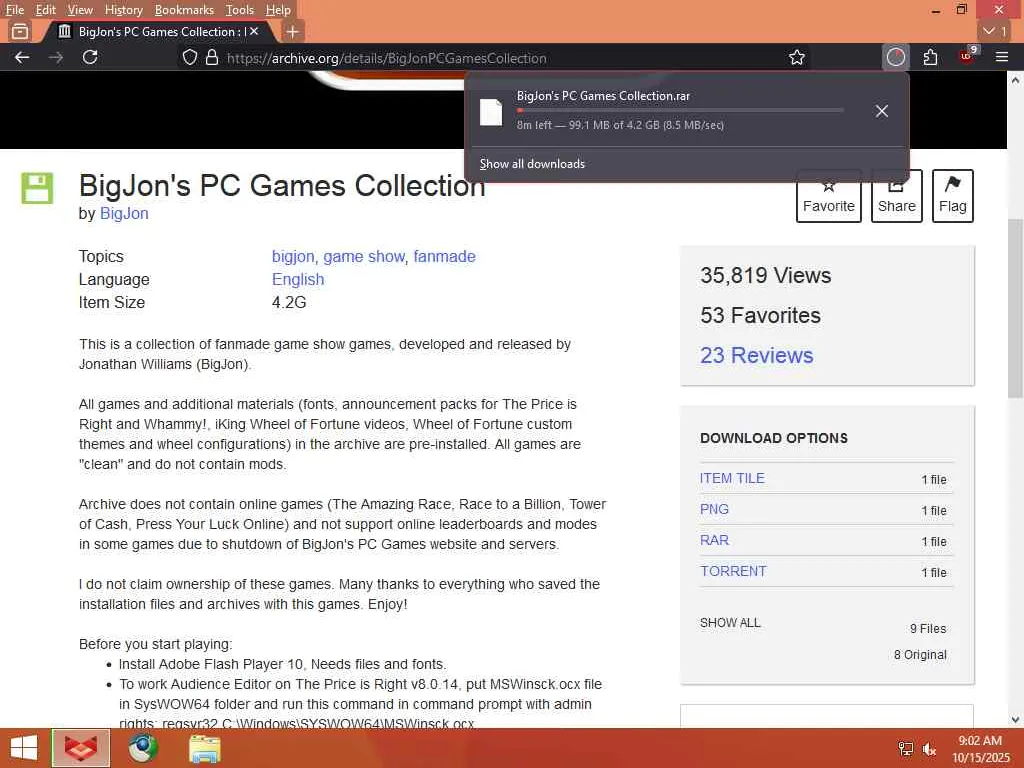The height and width of the screenshot is (768, 1024).
Task: Open the Windows Start button
Action: pos(24,748)
